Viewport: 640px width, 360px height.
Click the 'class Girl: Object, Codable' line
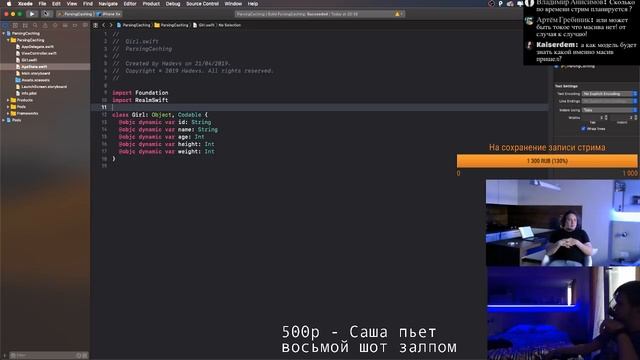(x=160, y=115)
